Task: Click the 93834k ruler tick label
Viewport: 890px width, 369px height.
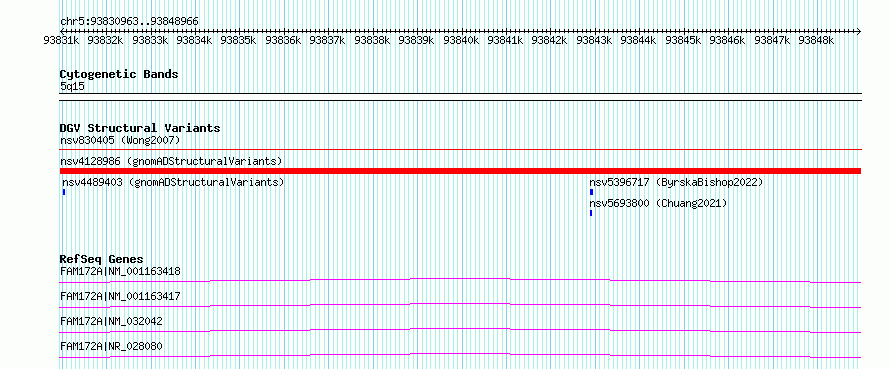Action: point(194,40)
